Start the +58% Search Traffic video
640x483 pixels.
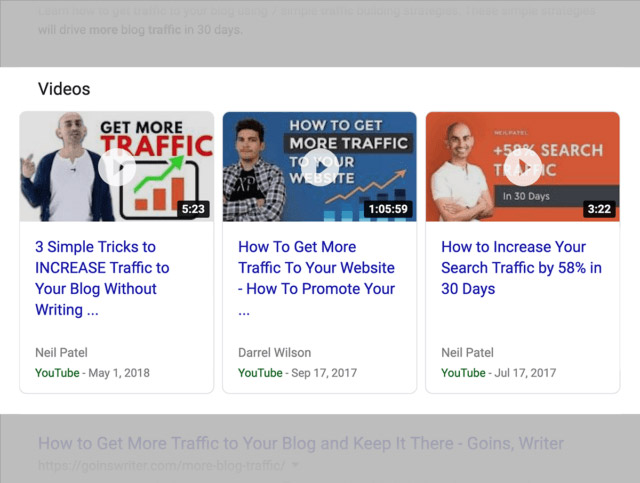pyautogui.click(x=522, y=166)
